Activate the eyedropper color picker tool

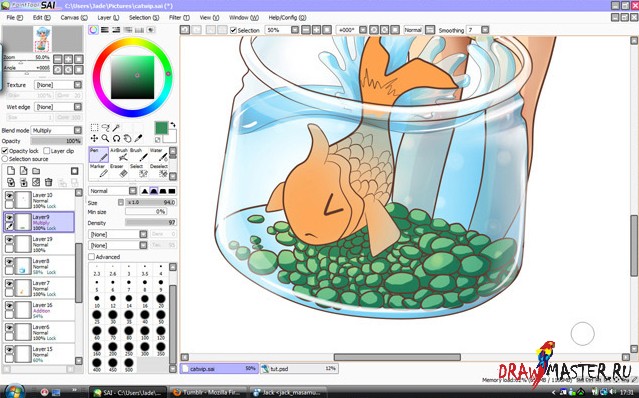click(x=139, y=139)
